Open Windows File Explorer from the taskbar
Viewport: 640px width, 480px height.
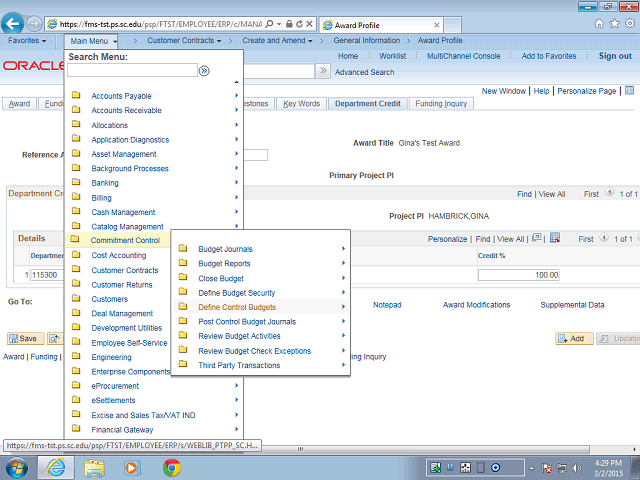(95, 467)
